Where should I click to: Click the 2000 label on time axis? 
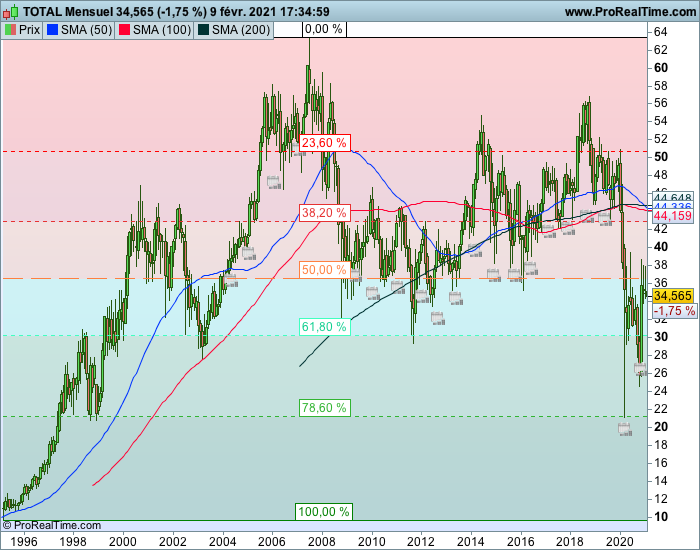click(123, 542)
